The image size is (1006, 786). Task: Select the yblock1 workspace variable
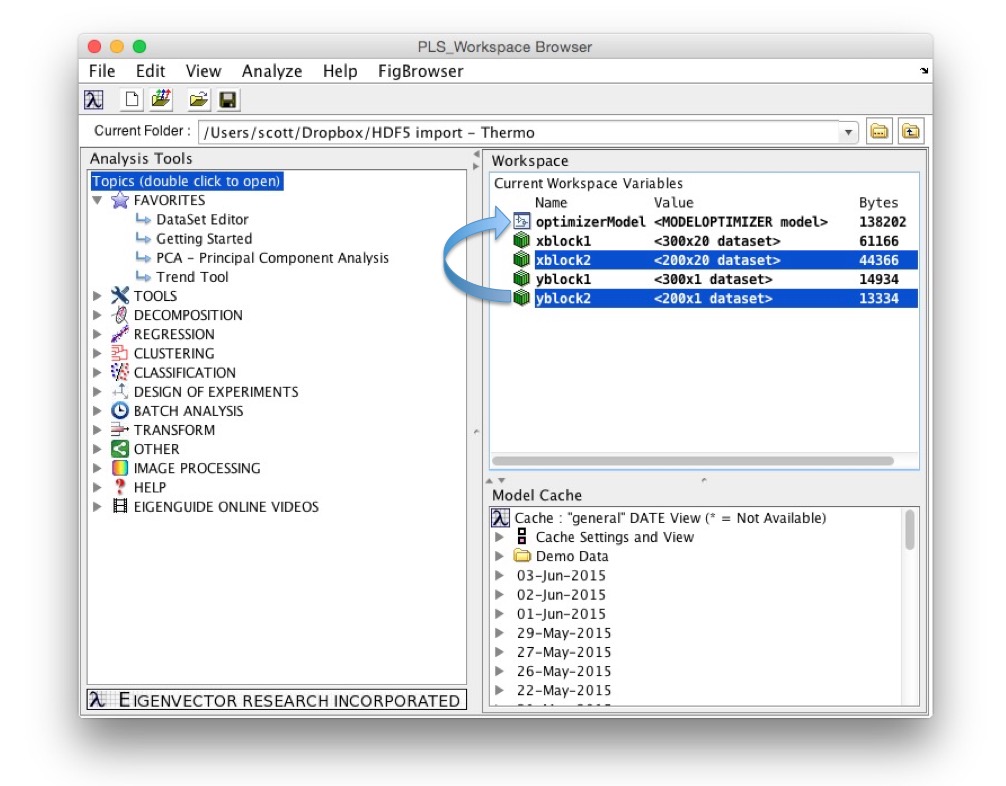click(x=562, y=279)
